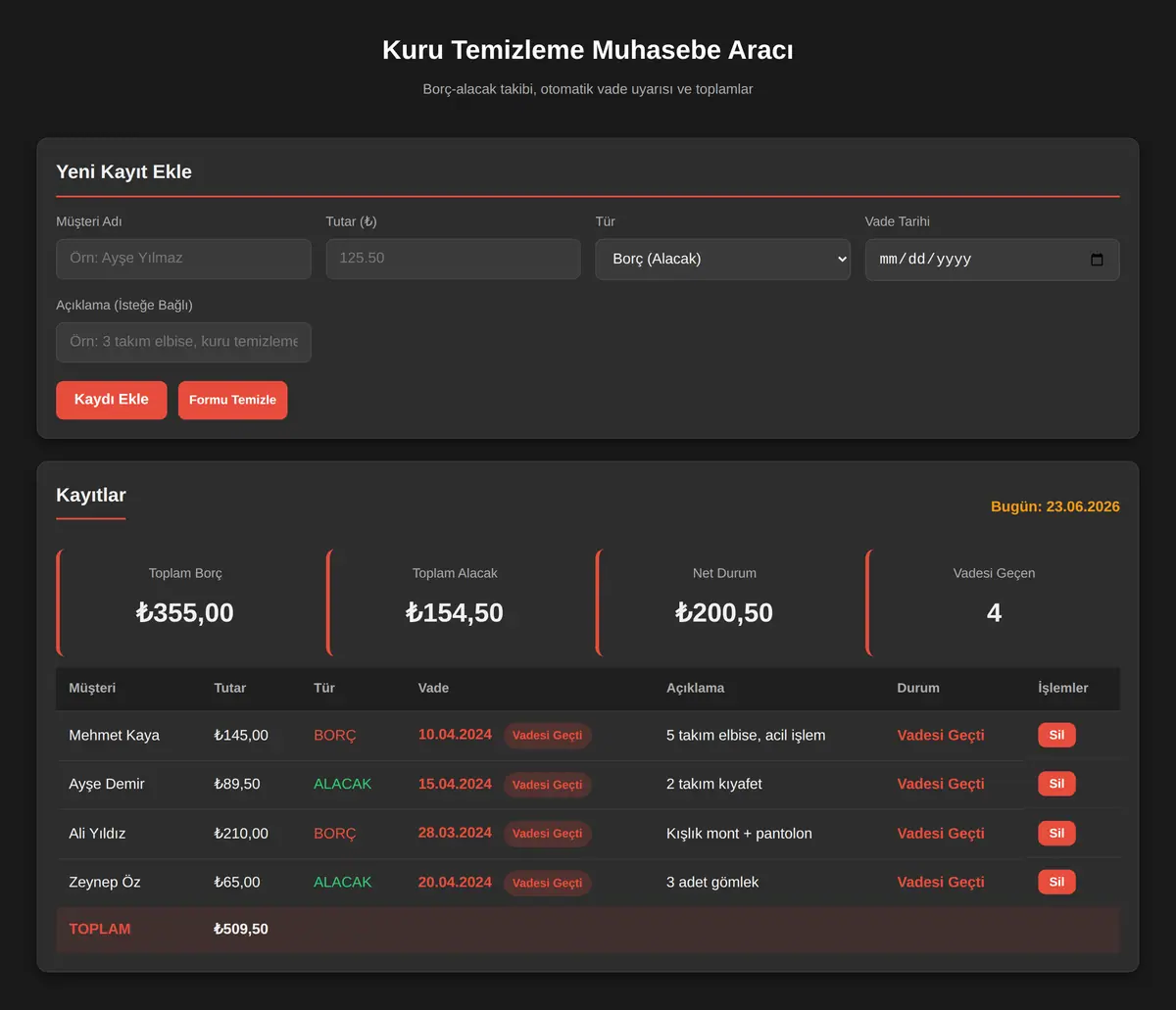Viewport: 1176px width, 1010px height.
Task: Select the Ayşe Demir customer name cell
Action: tap(107, 784)
